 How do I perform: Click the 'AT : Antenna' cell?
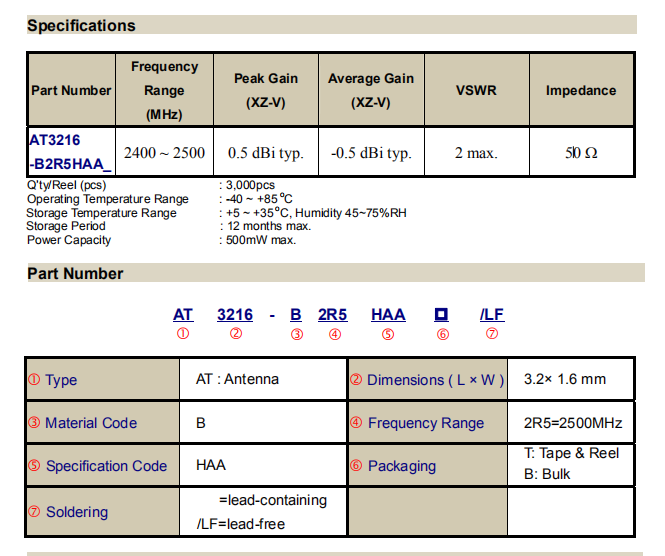point(263,380)
